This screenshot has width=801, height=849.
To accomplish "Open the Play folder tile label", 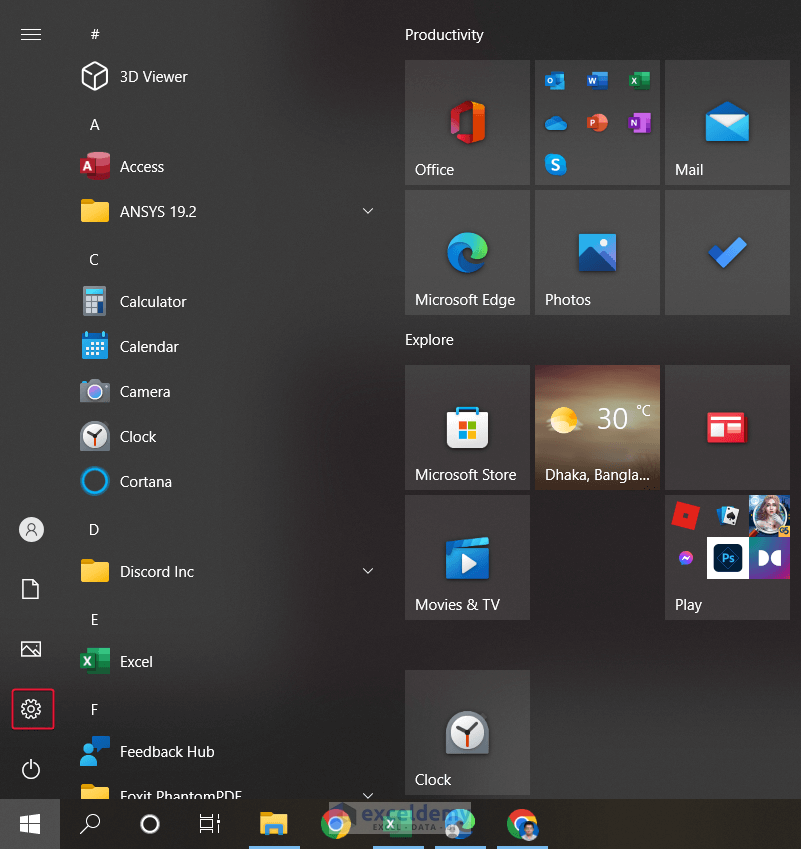I will (x=688, y=605).
